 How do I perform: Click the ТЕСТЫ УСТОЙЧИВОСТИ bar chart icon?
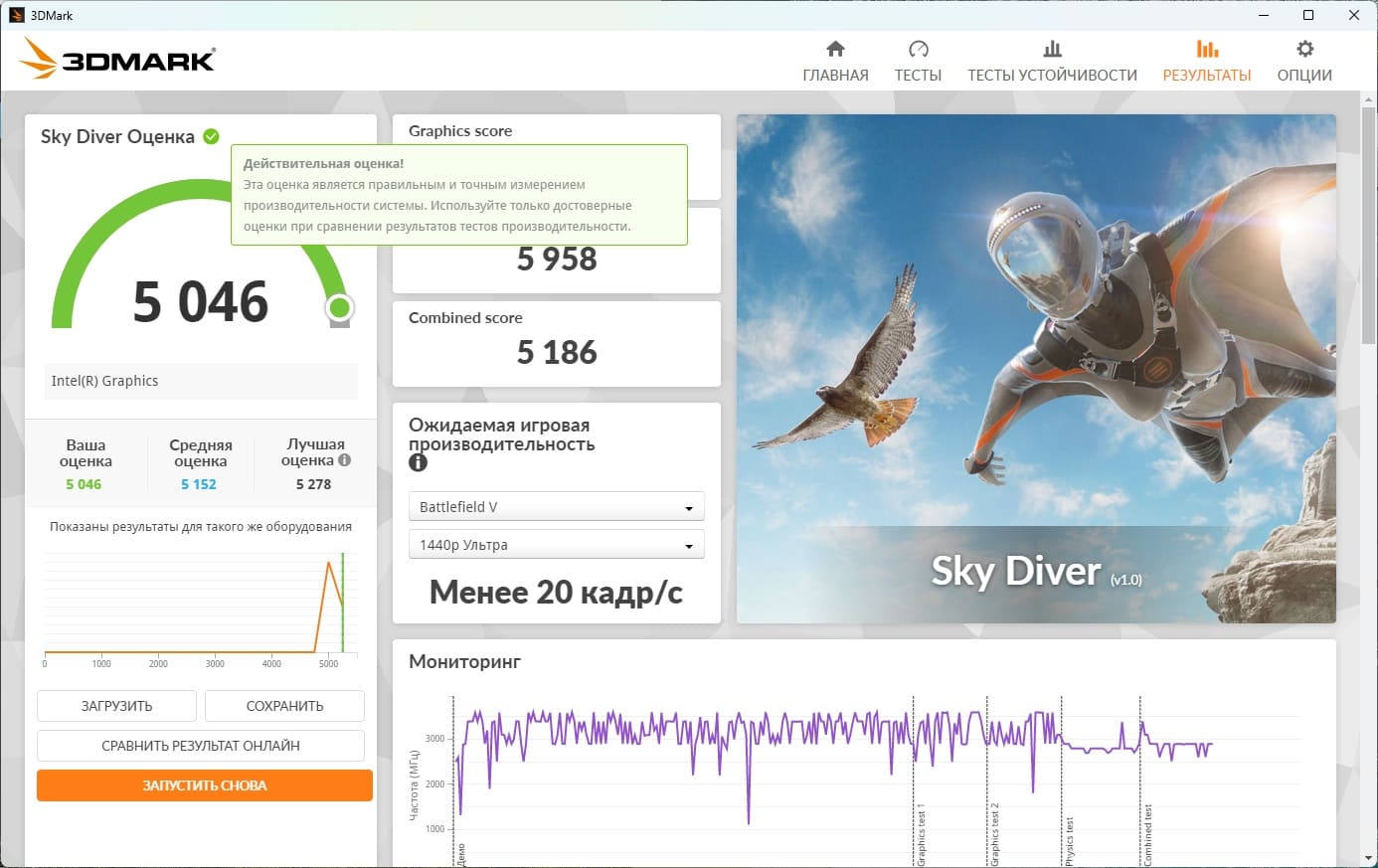click(x=1052, y=49)
